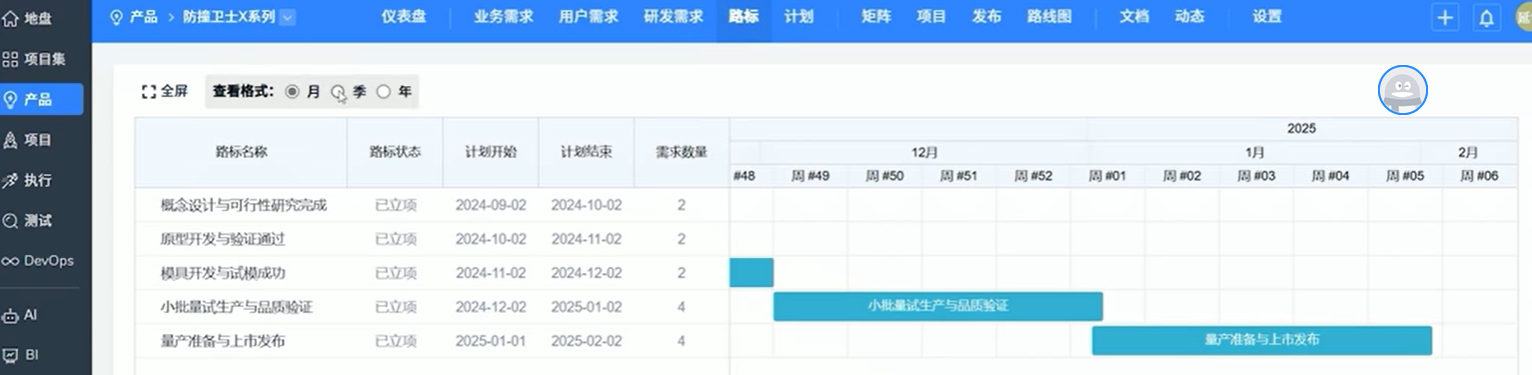The height and width of the screenshot is (375, 1532).
Task: Click the 小批量试生产与品质验证 Gantt bar
Action: click(x=938, y=306)
